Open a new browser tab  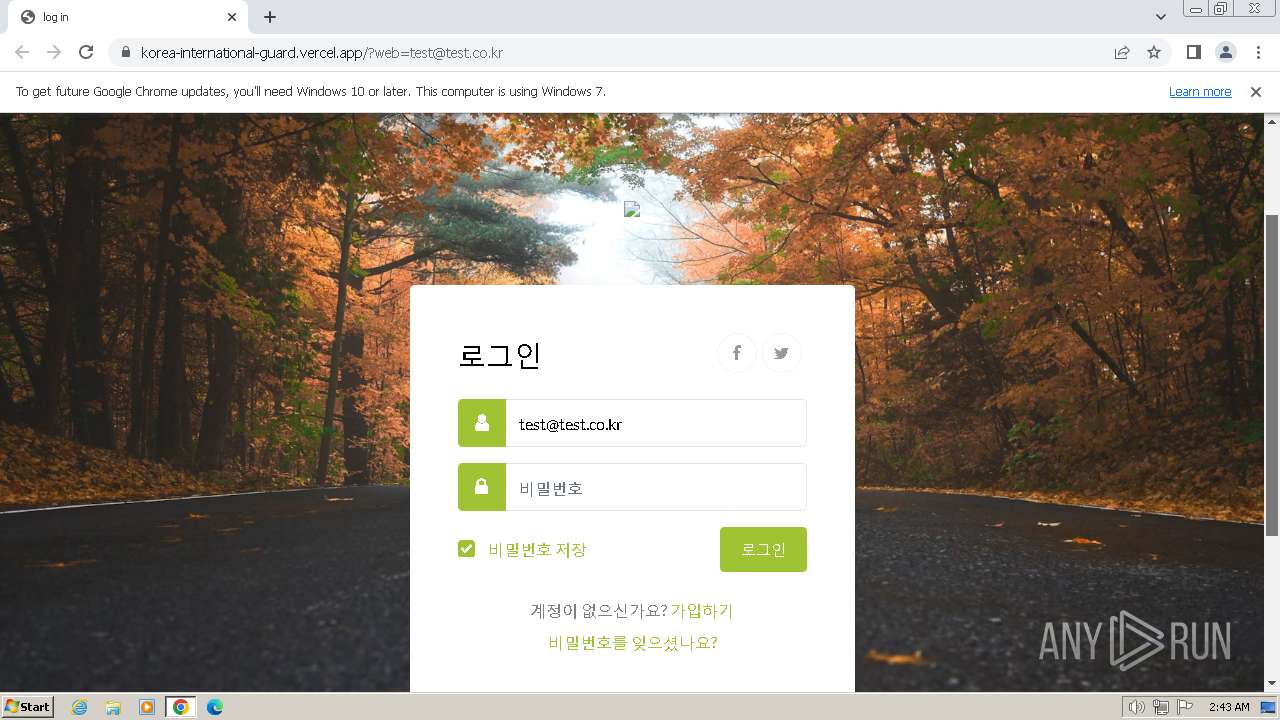(270, 17)
